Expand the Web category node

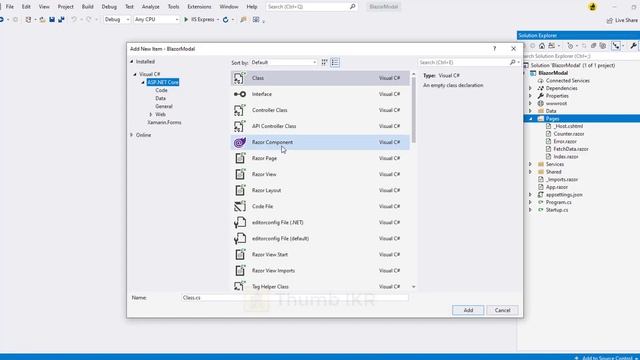[151, 115]
